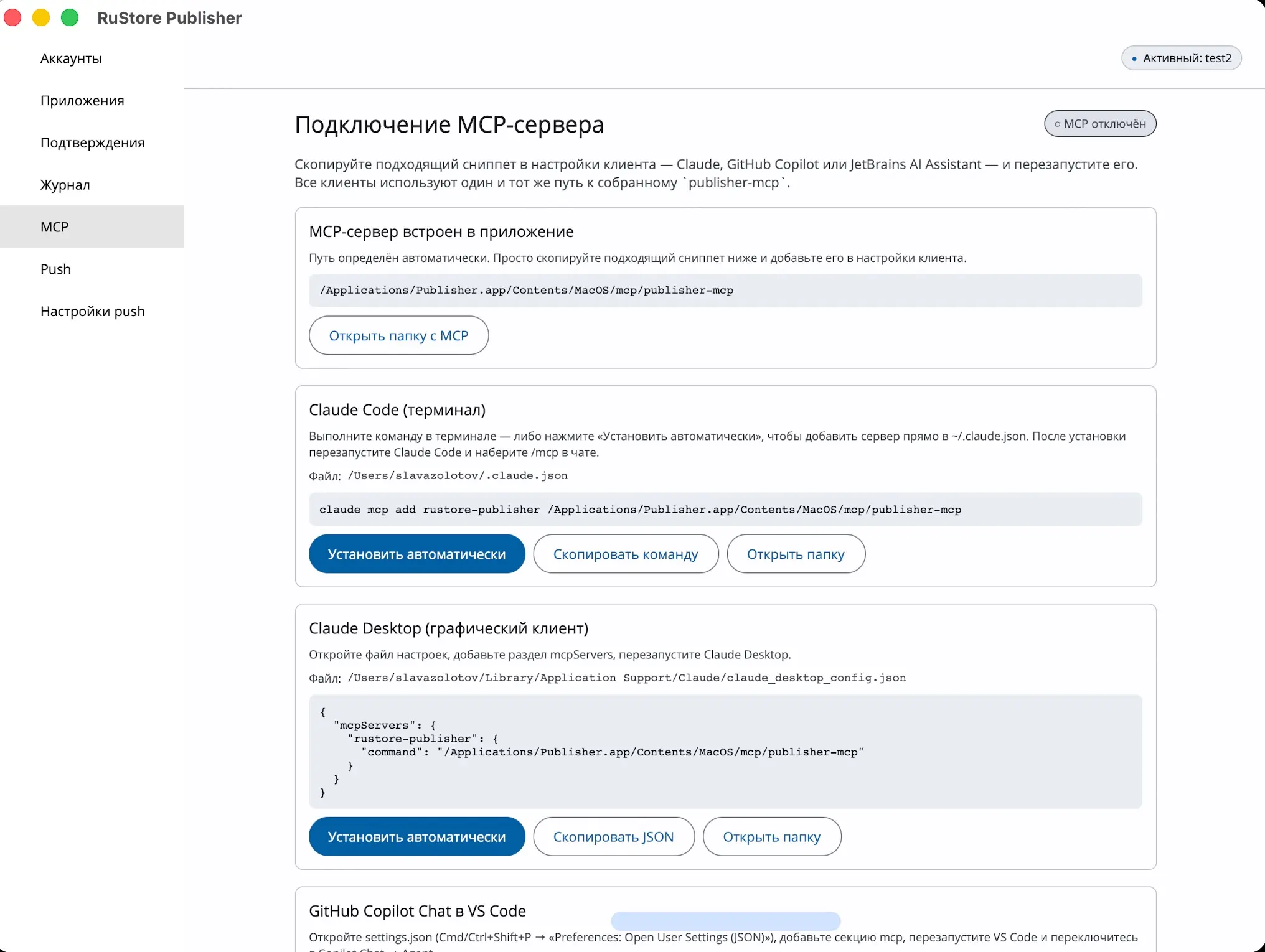This screenshot has width=1265, height=952.
Task: Click the RuStore Publisher window title
Action: click(169, 18)
